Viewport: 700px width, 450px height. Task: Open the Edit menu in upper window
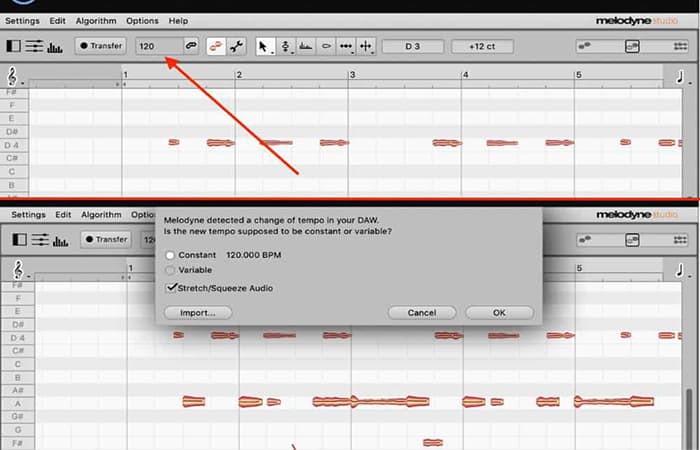[x=58, y=21]
